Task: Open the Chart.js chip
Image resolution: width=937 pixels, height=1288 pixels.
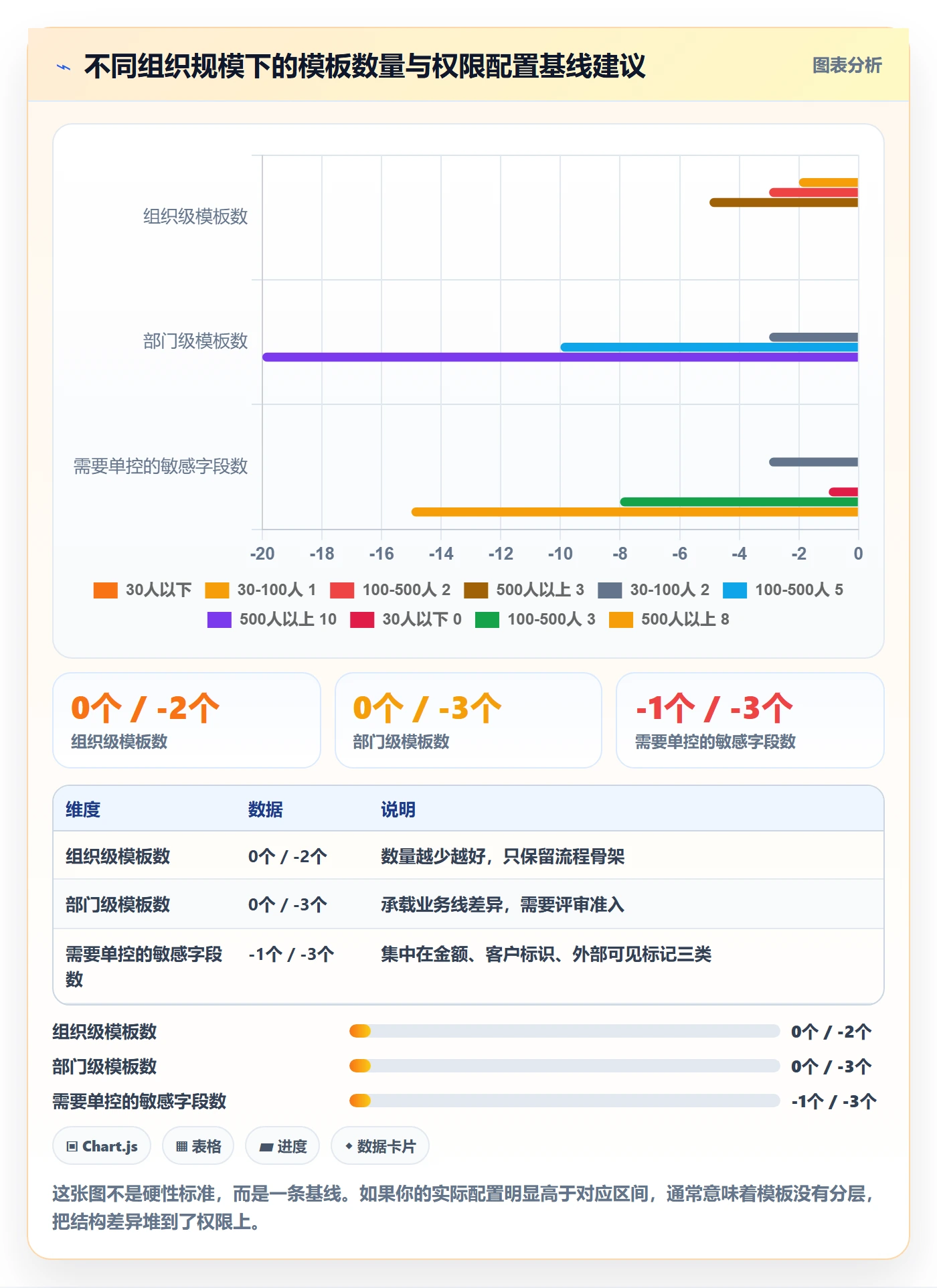Action: point(102,1146)
